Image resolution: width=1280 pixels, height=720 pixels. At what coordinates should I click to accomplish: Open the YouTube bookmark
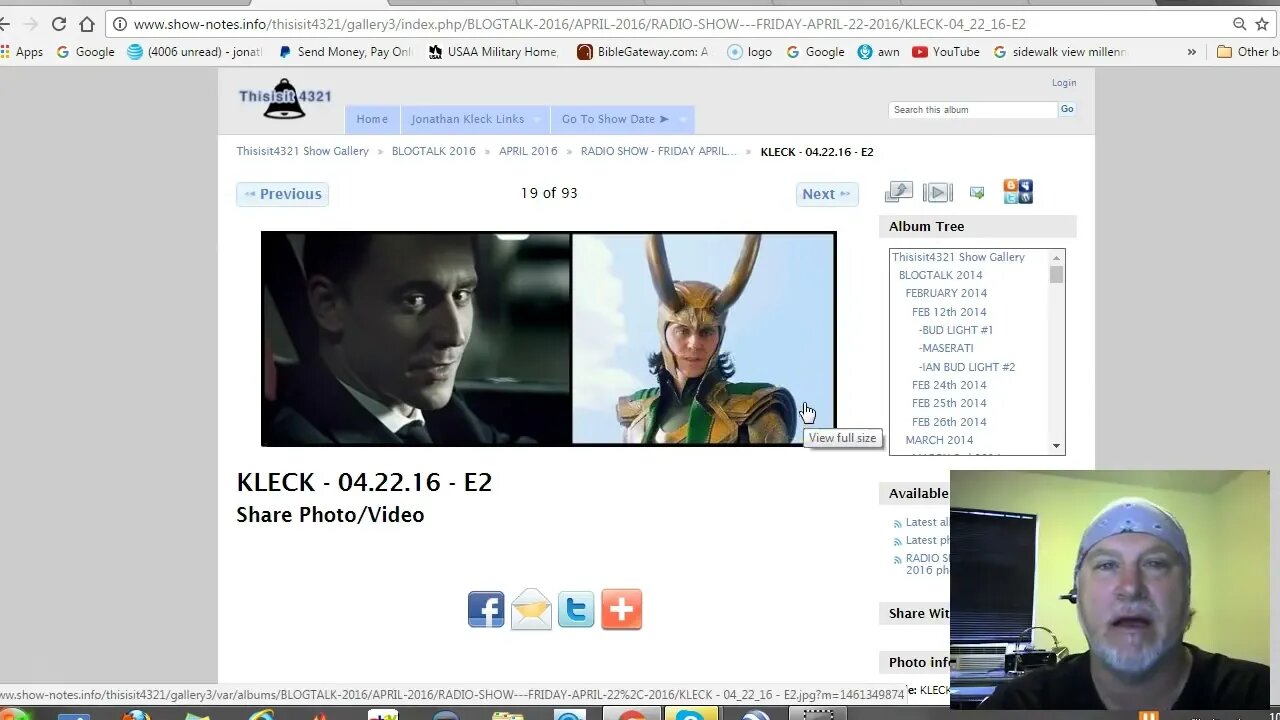946,52
